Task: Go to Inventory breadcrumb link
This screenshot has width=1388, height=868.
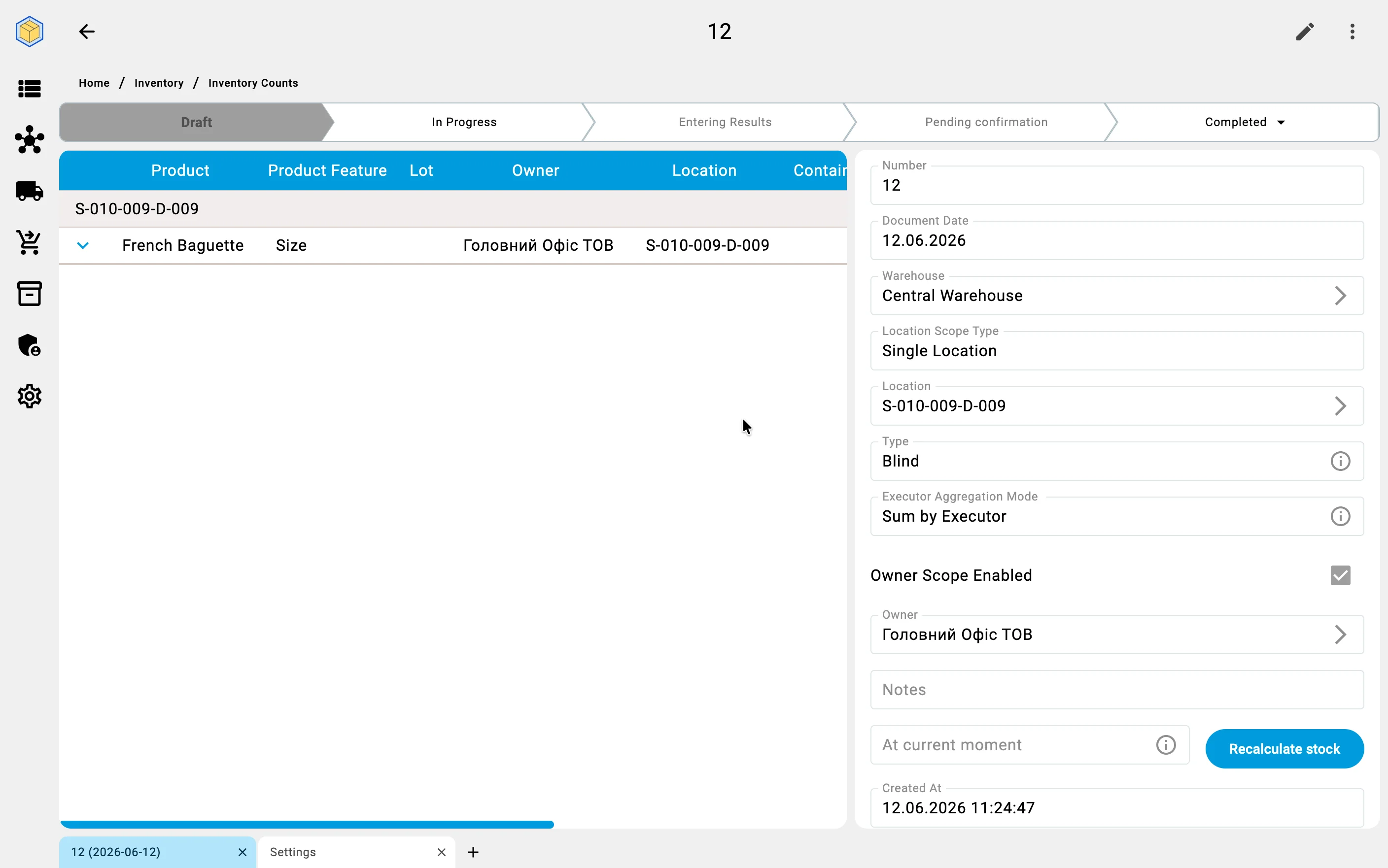Action: 159,83
